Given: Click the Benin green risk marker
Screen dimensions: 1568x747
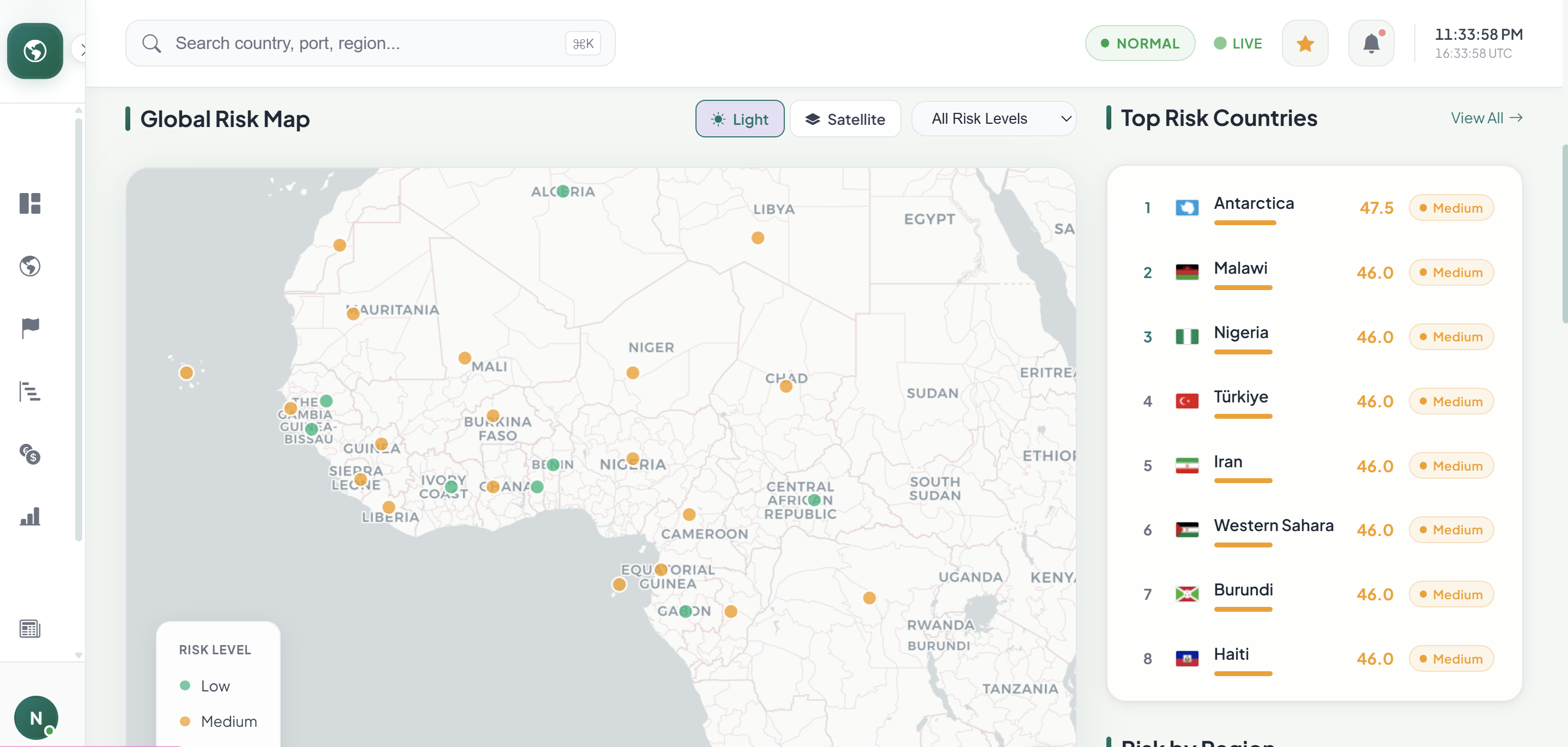Looking at the screenshot, I should (552, 465).
